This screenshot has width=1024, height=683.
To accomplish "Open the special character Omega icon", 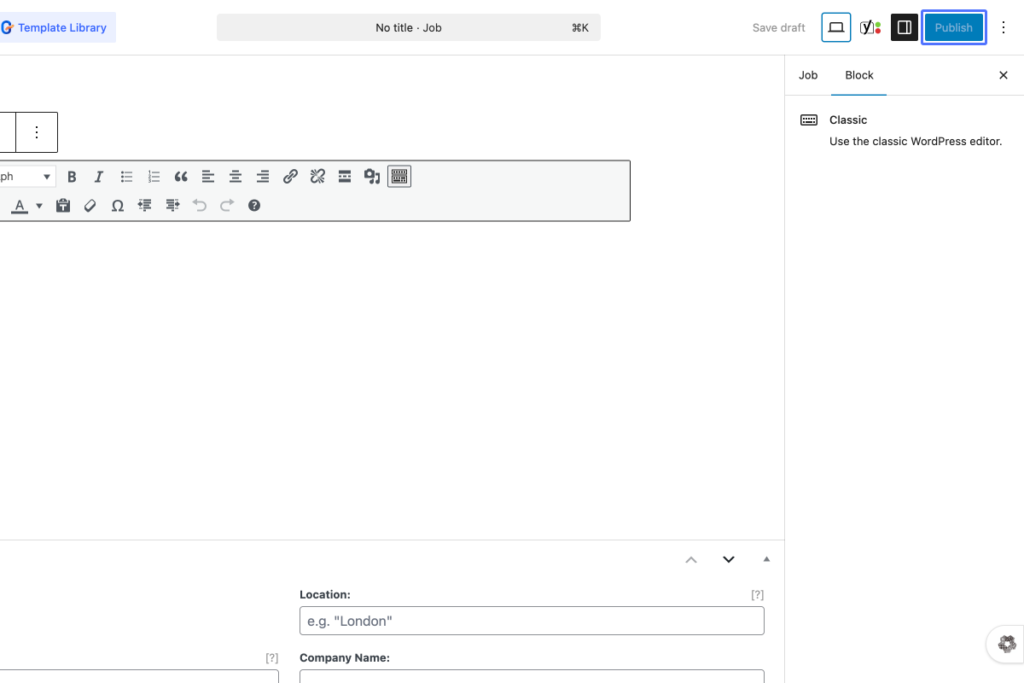I will (118, 206).
